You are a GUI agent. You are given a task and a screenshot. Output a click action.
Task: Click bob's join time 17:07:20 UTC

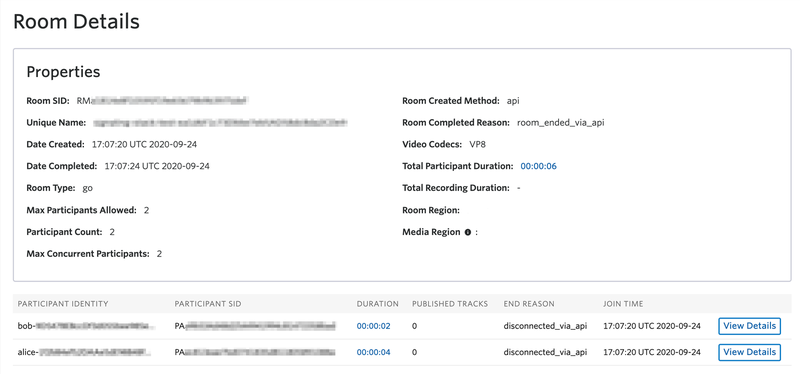tap(652, 326)
